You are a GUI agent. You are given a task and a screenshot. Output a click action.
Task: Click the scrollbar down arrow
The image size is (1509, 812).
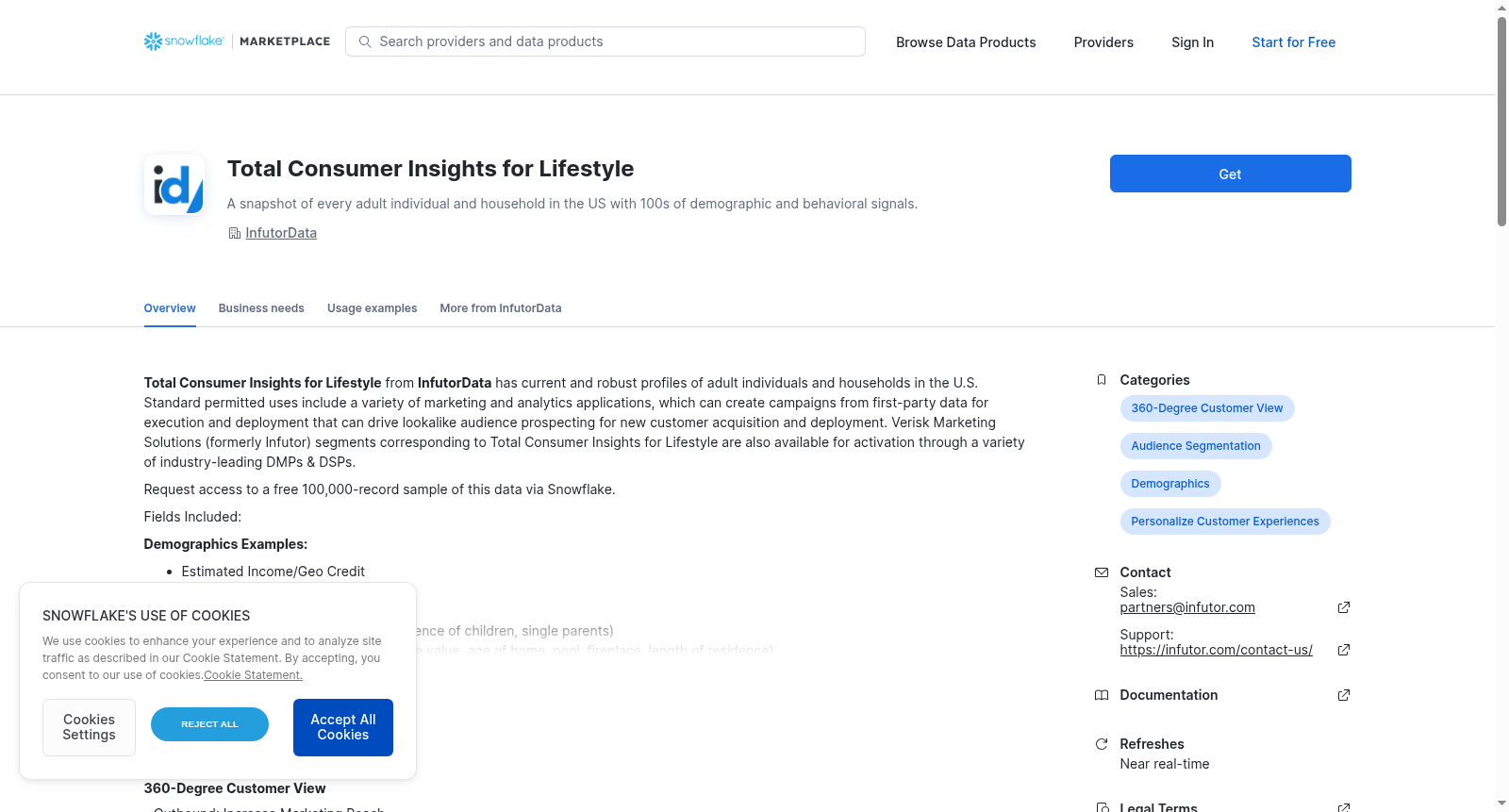click(1501, 804)
